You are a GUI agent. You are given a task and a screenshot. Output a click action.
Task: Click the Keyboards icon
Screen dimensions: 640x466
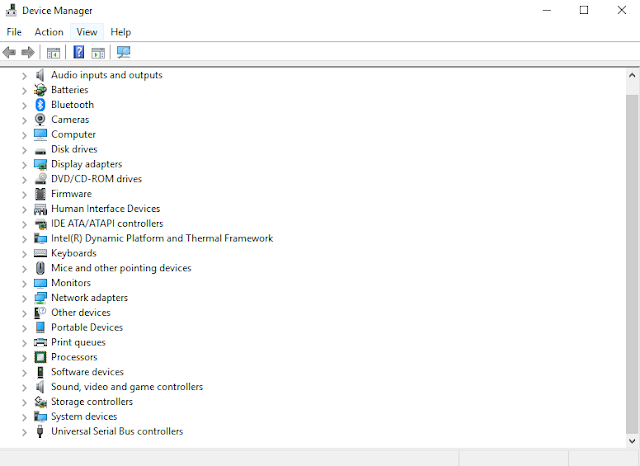point(40,253)
